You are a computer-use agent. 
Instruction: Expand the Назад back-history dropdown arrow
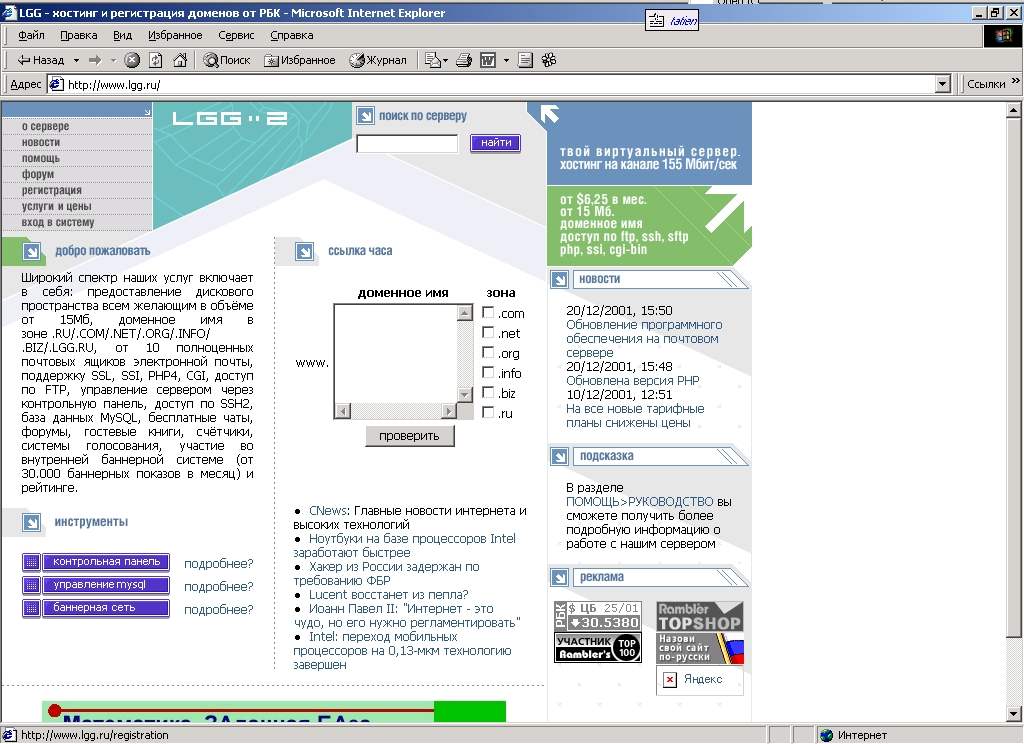coord(76,61)
